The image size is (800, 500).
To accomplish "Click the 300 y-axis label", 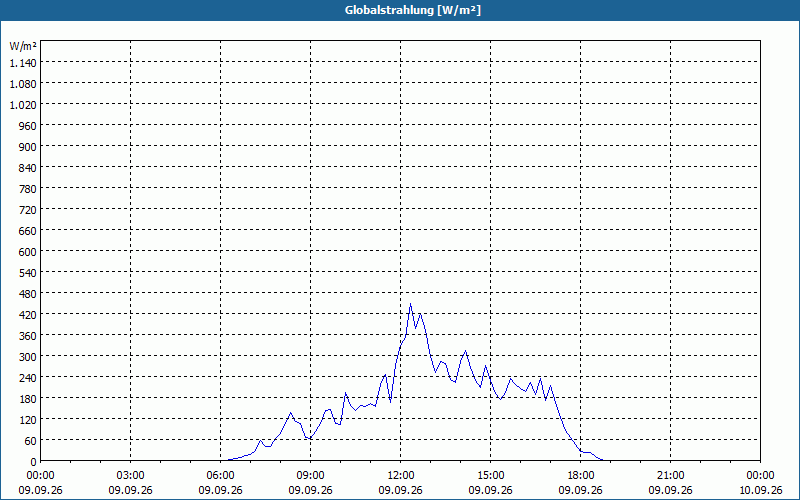I will (28, 357).
